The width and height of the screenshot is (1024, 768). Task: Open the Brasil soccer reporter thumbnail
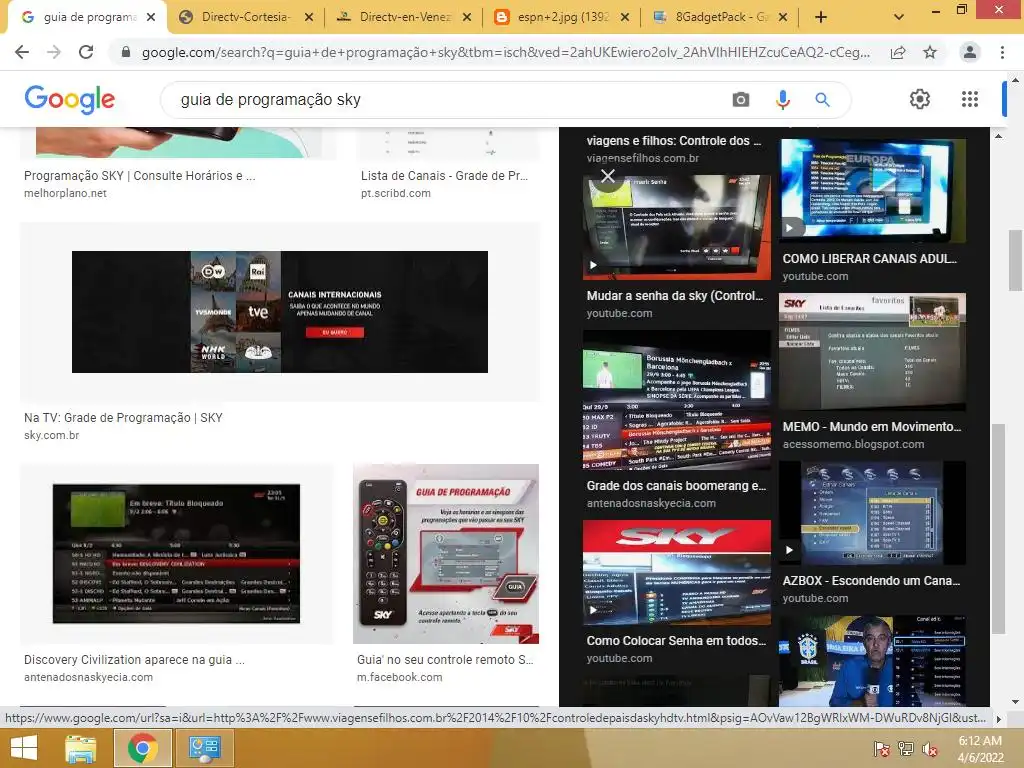coord(872,661)
